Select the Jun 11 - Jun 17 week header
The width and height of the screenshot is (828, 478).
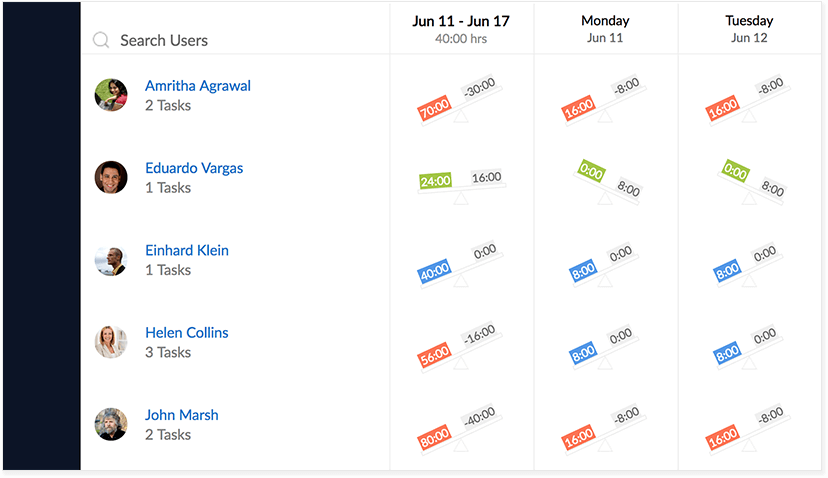(461, 29)
